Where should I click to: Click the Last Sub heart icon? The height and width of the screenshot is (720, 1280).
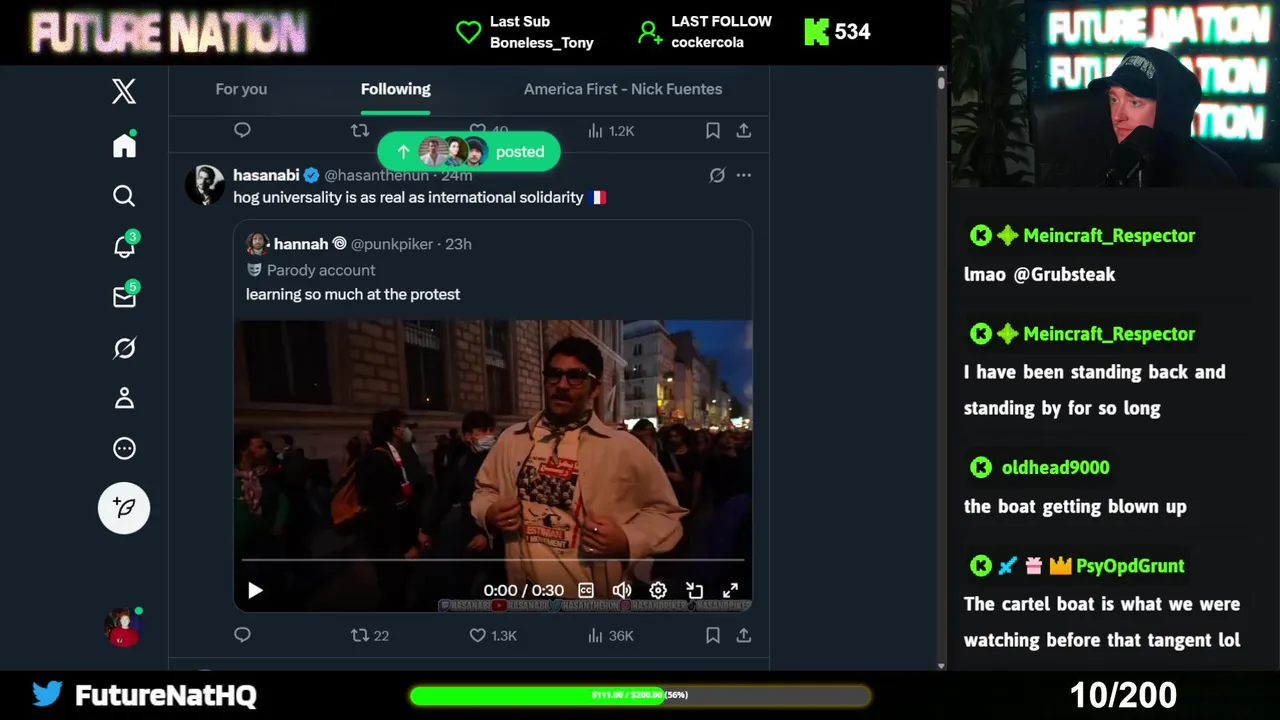point(468,32)
